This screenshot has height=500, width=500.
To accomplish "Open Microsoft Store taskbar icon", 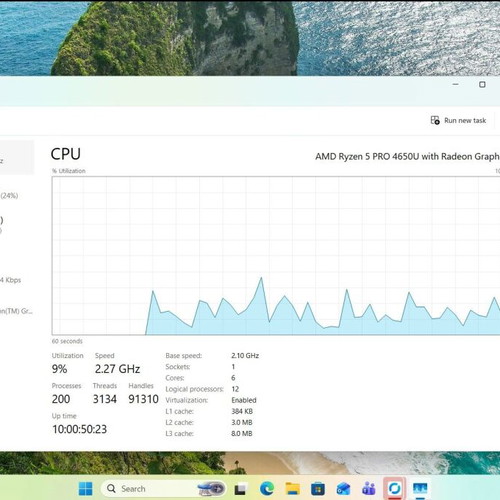I will 318,489.
